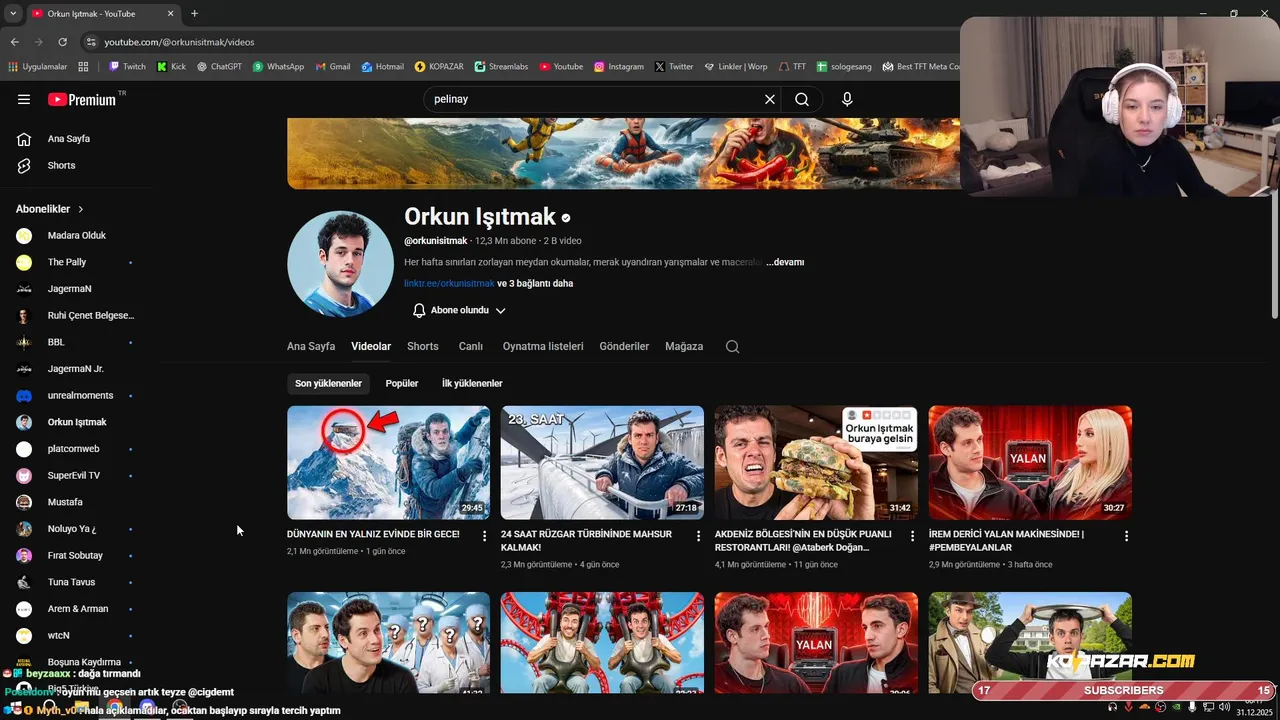Open Madara Olduk subscription
The image size is (1280, 720).
point(76,236)
